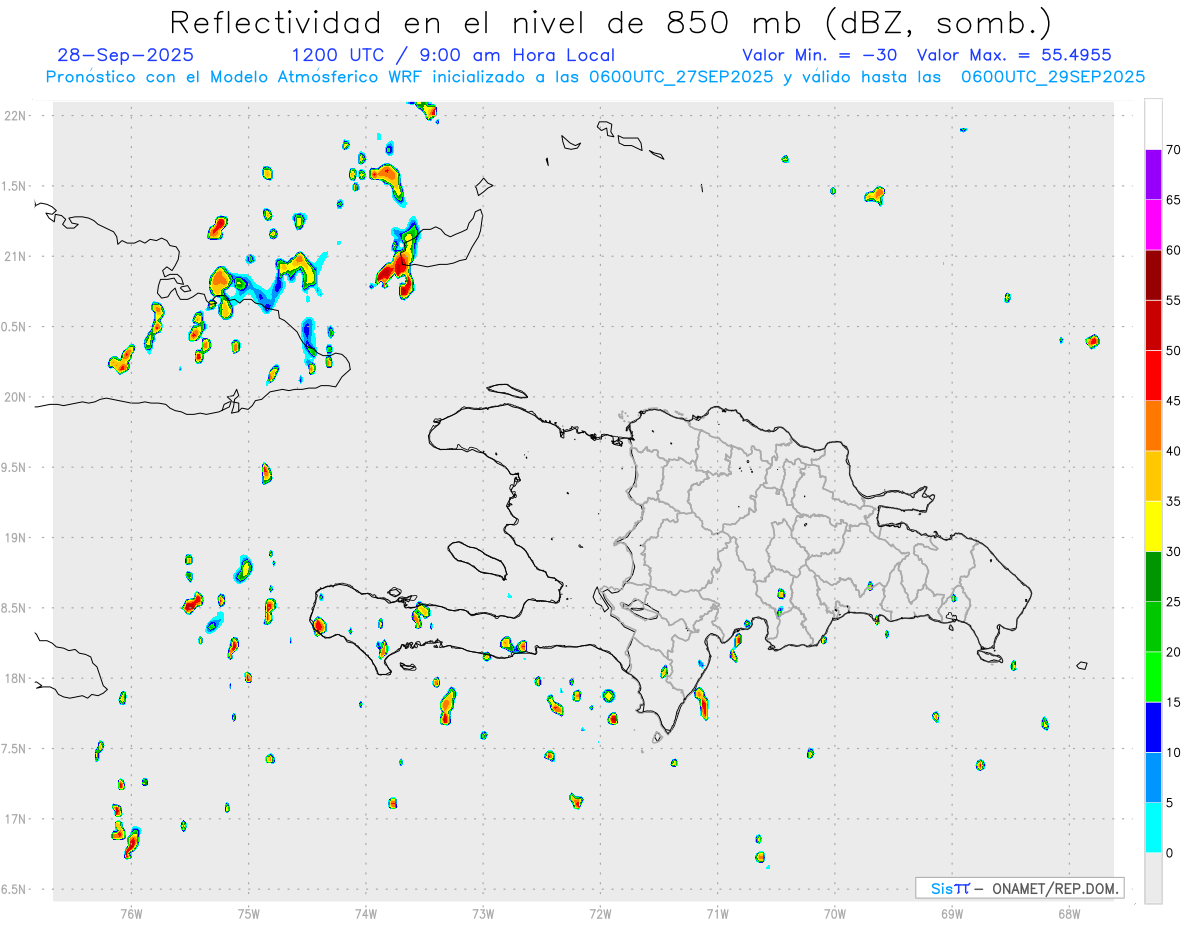Click the colorbar value '70'

pos(1173,150)
